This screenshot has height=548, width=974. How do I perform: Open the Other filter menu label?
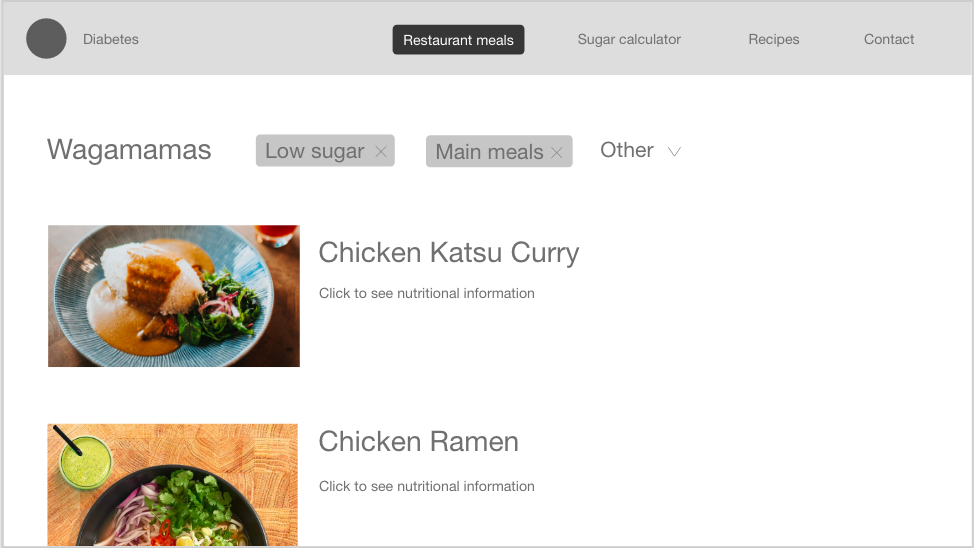[627, 150]
